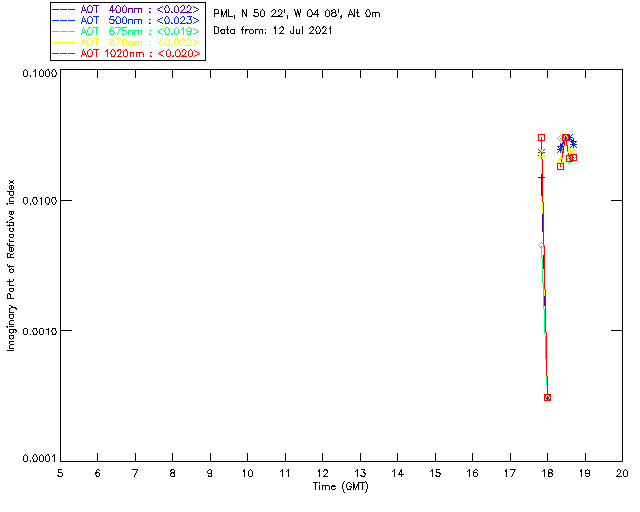Viewport: 640px width, 512px height.
Task: Click the AOT 1020nm legend entry
Action: [x=126, y=53]
